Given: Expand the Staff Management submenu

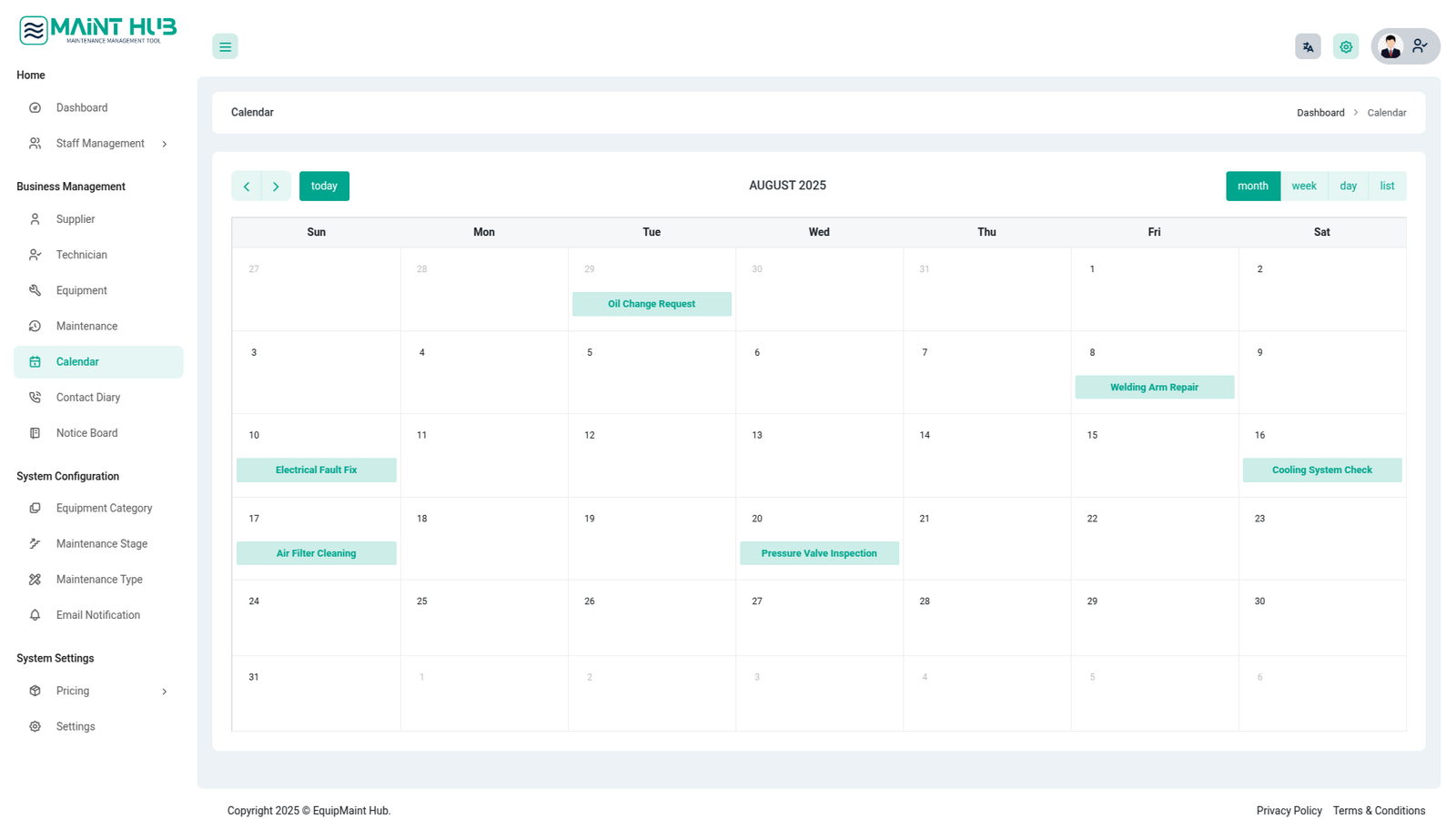Looking at the screenshot, I should 164,144.
